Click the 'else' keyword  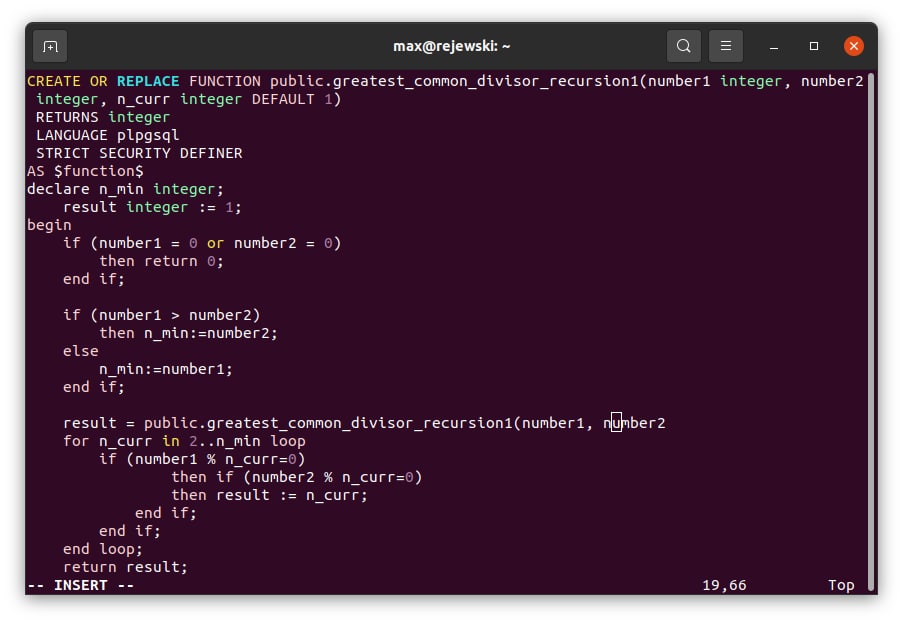[81, 351]
